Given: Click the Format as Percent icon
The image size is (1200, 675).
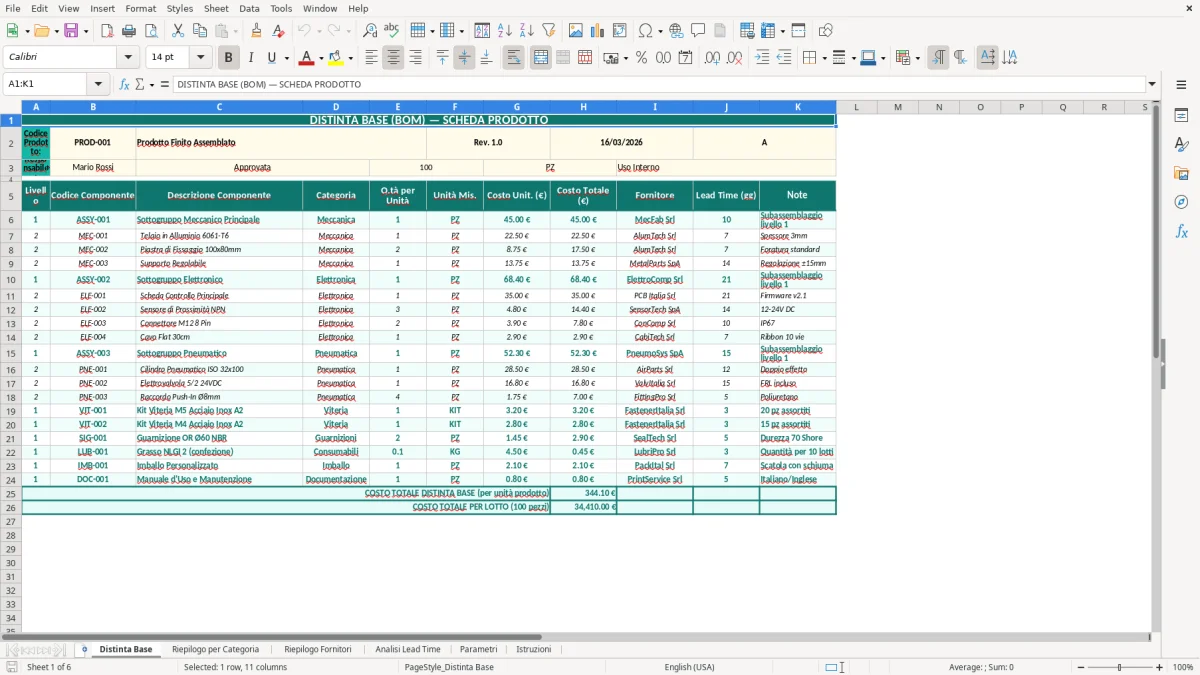Looking at the screenshot, I should click(x=642, y=58).
